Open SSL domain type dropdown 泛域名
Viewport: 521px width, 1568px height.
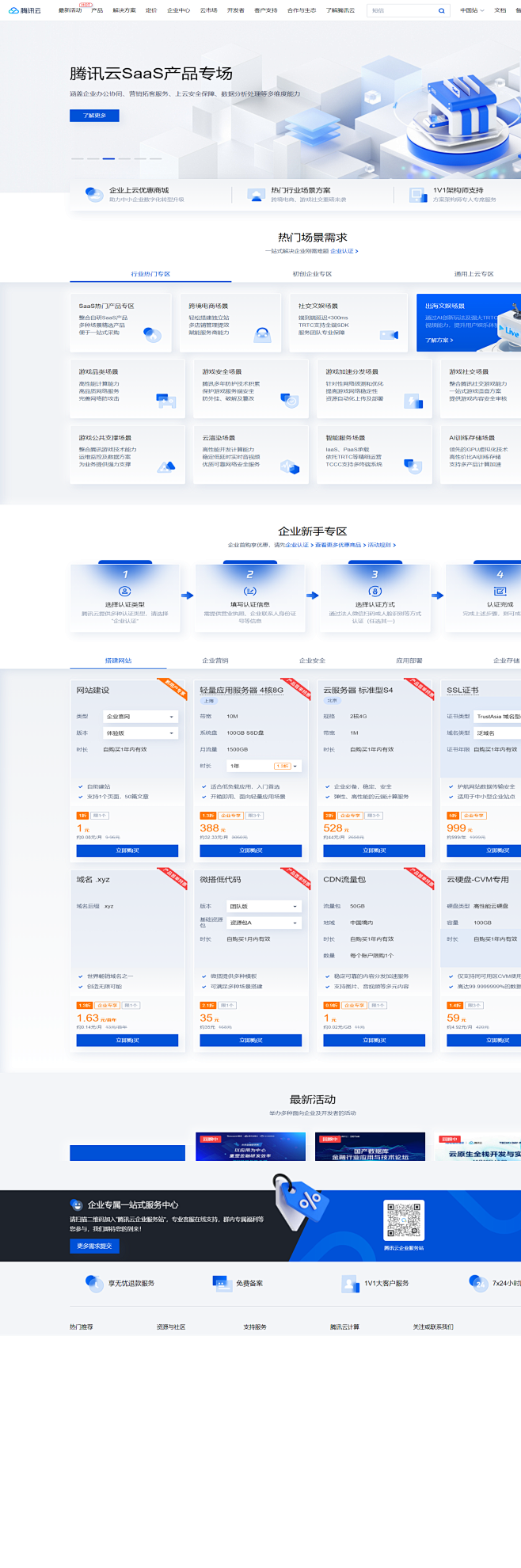pos(497,733)
